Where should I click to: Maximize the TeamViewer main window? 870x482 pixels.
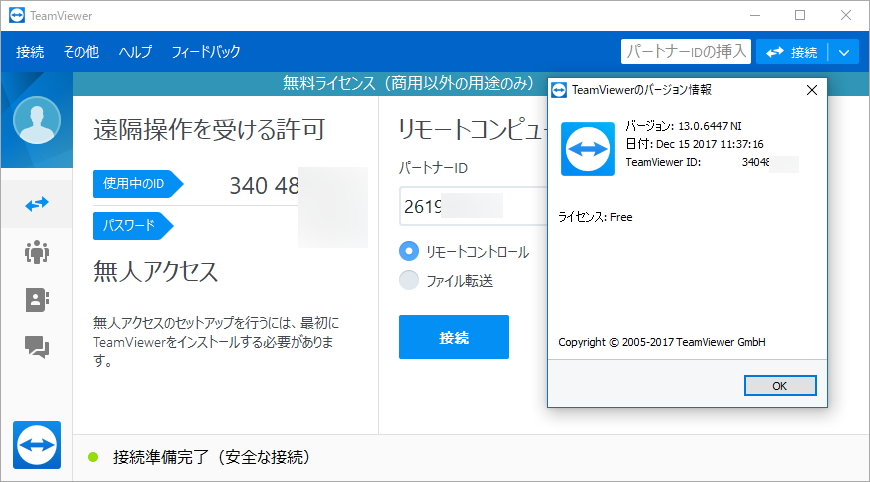[800, 16]
